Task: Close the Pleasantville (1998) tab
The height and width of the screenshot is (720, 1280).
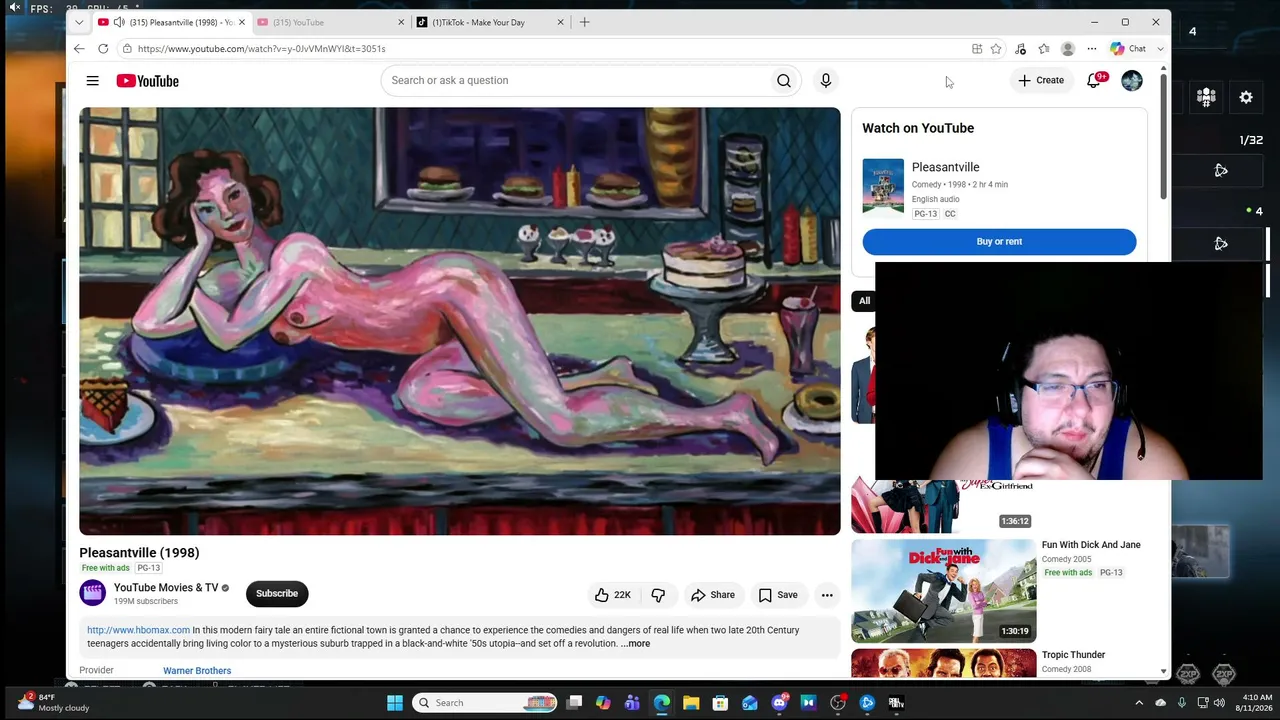Action: click(x=241, y=22)
